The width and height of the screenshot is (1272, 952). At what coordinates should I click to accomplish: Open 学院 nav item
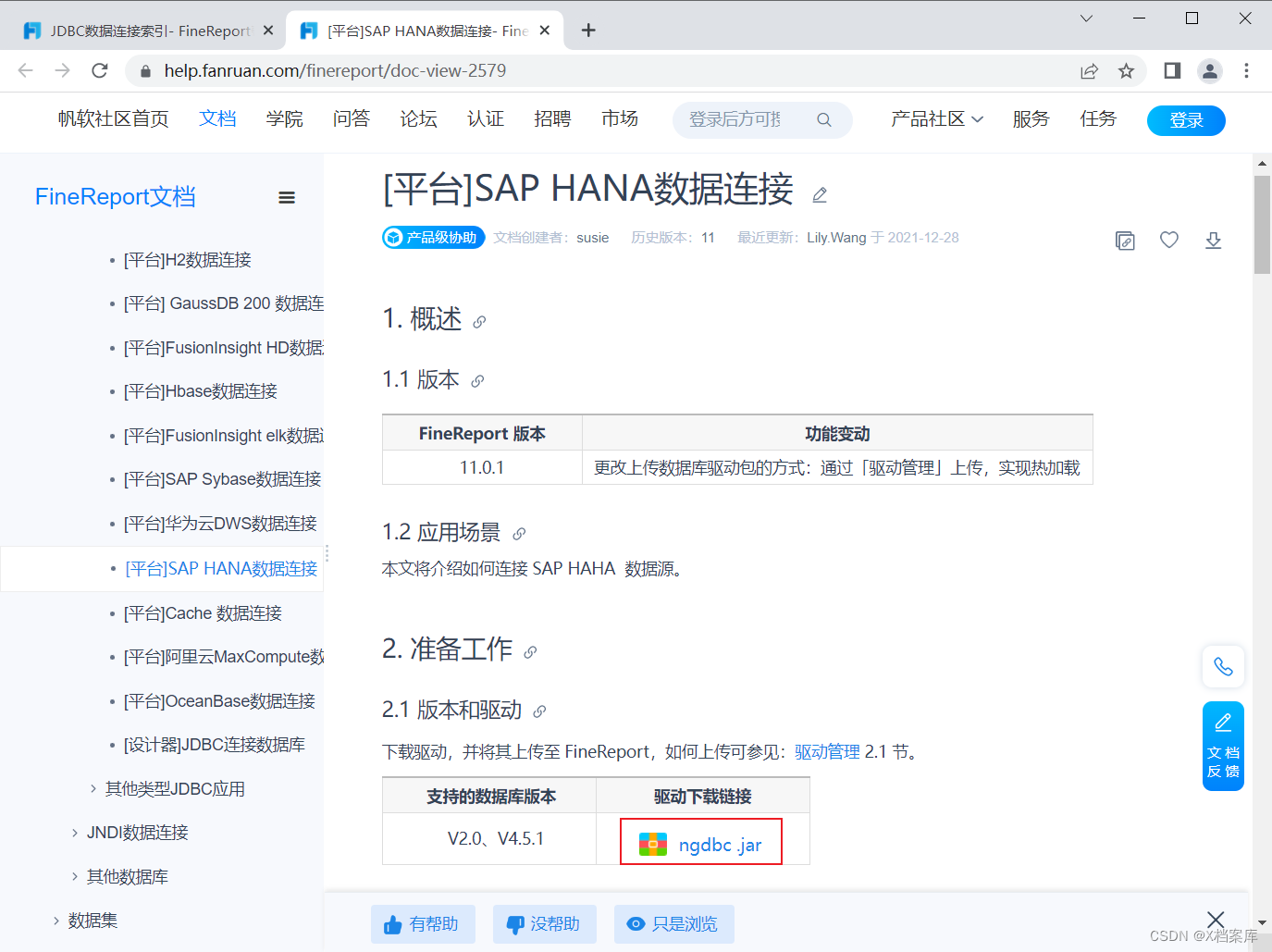point(284,119)
